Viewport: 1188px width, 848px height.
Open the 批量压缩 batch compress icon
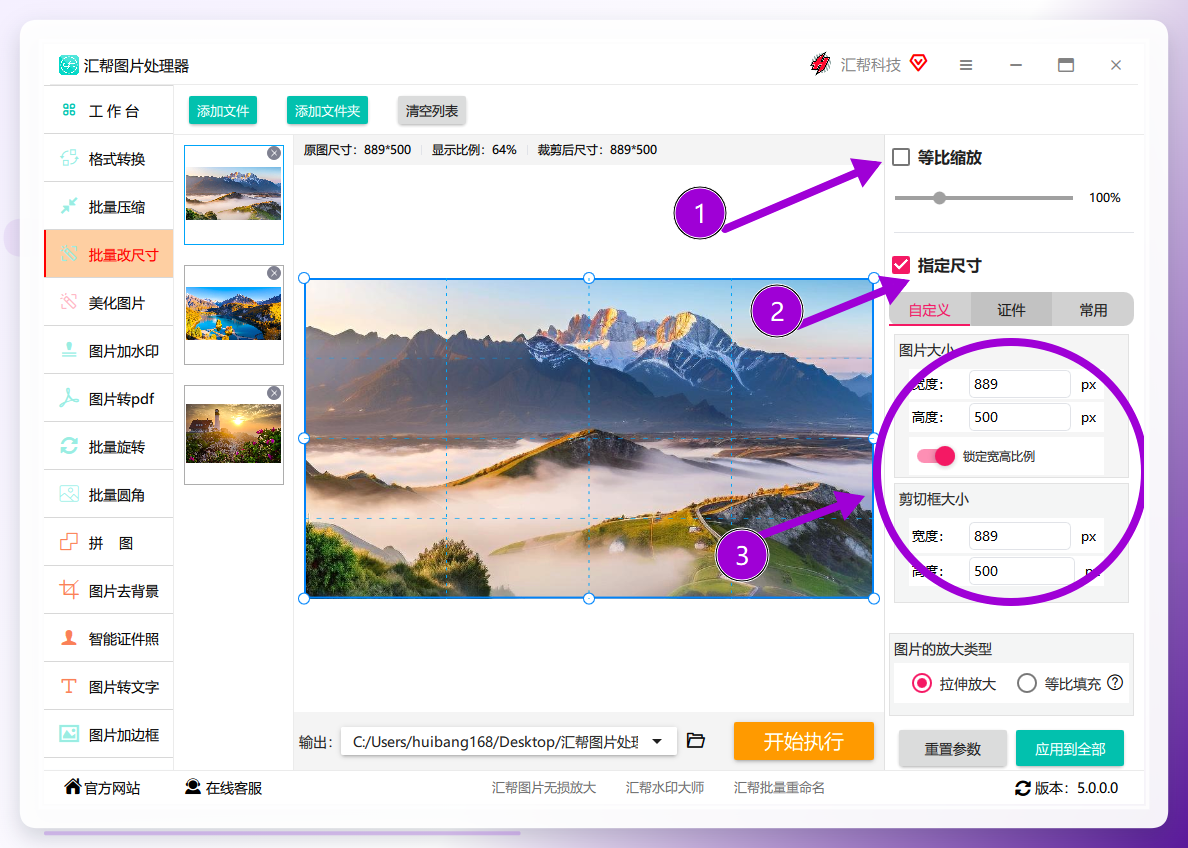click(69, 206)
